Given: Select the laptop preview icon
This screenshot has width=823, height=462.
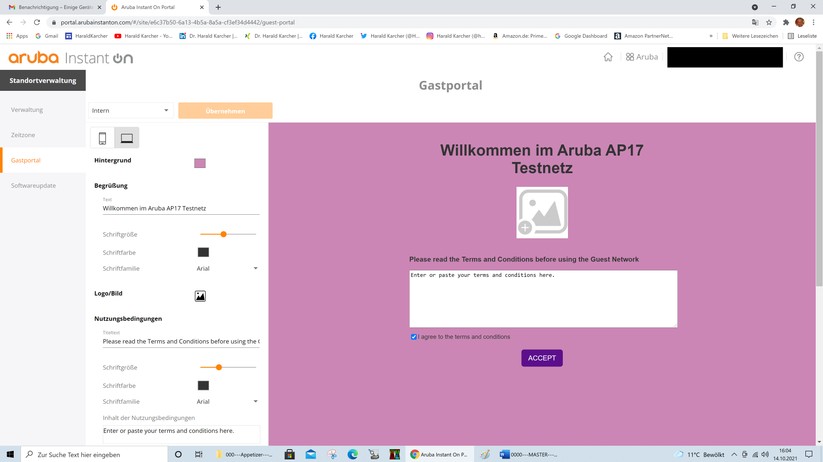Looking at the screenshot, I should 126,138.
